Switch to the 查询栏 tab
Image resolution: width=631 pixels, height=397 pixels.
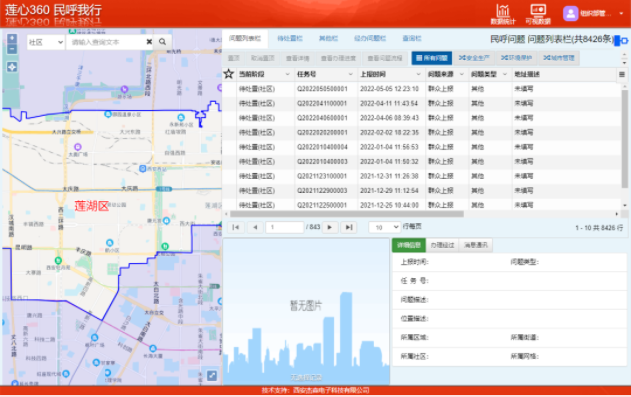pos(412,39)
